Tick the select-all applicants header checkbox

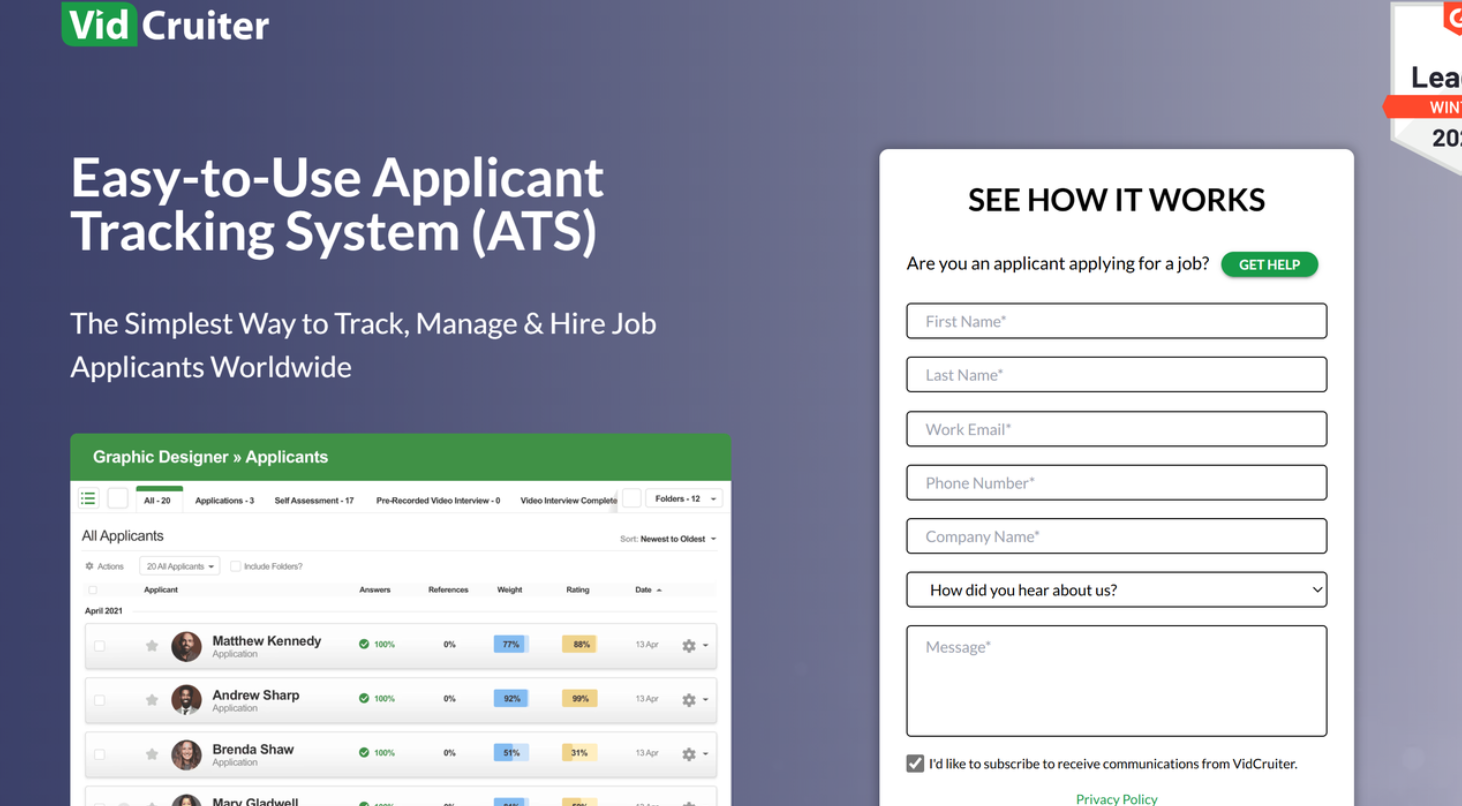click(x=93, y=590)
